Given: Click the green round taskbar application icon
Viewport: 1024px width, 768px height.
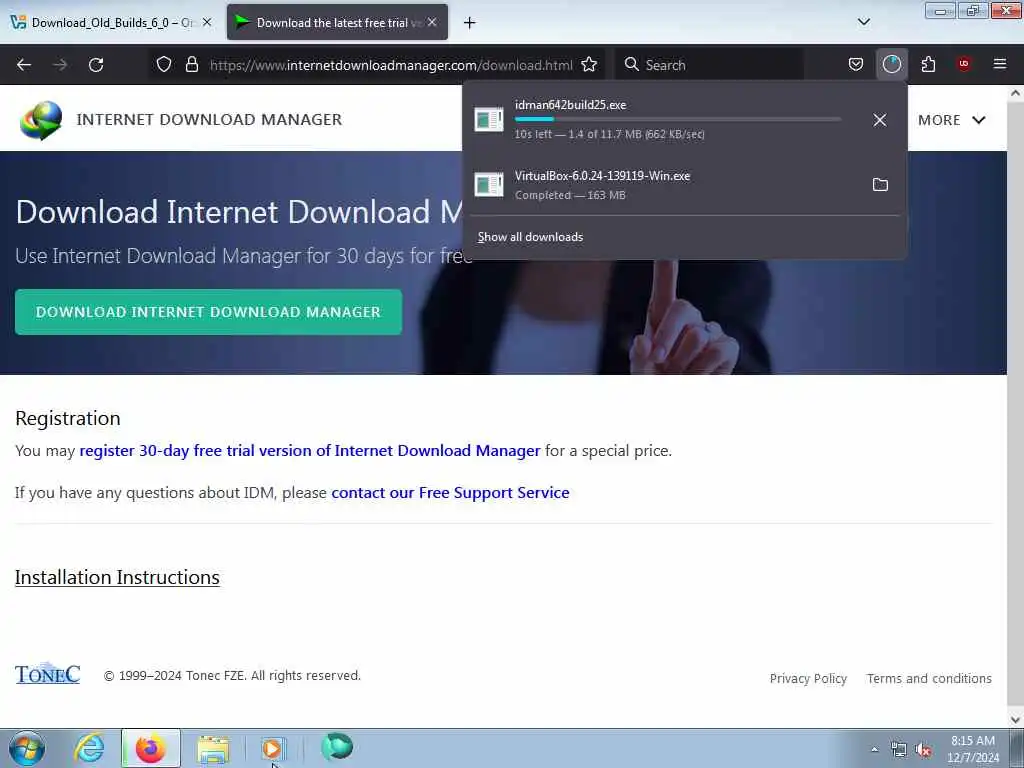Looking at the screenshot, I should (337, 747).
